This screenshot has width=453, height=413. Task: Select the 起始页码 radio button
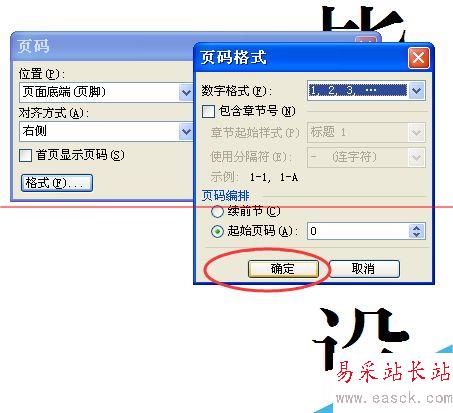click(217, 231)
